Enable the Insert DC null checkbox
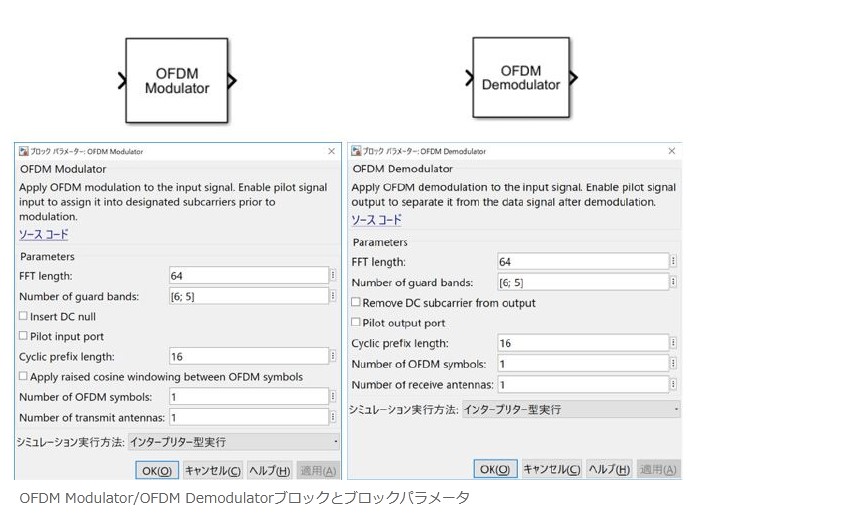This screenshot has width=855, height=520. pyautogui.click(x=23, y=317)
